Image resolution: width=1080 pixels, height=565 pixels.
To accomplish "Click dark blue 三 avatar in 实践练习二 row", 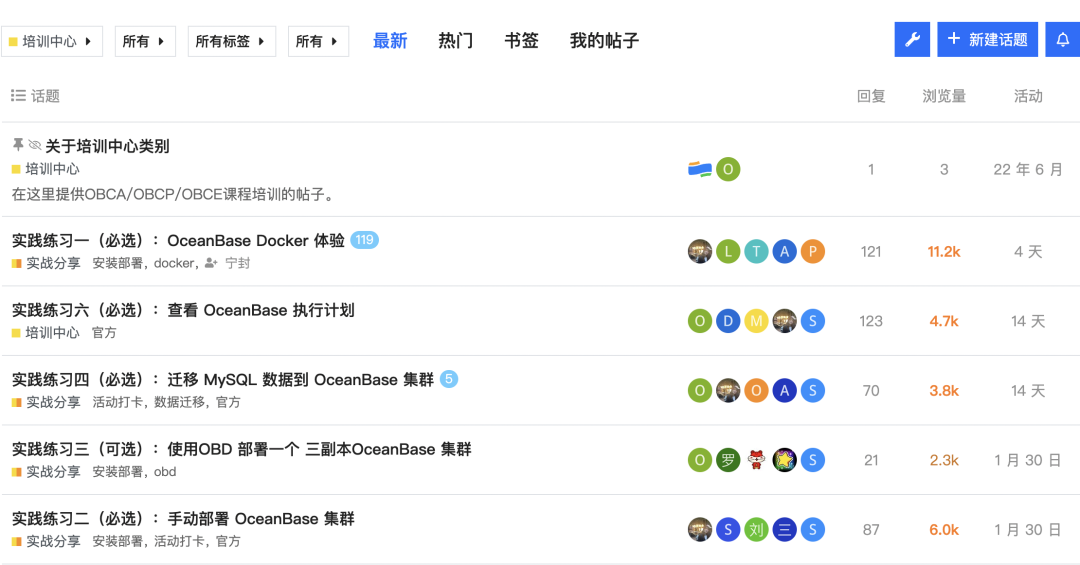I will 785,530.
